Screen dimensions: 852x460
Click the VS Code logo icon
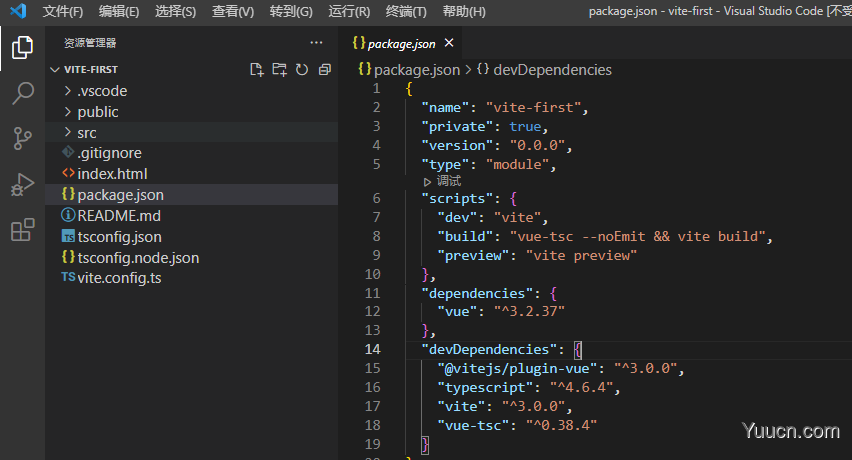pos(18,11)
